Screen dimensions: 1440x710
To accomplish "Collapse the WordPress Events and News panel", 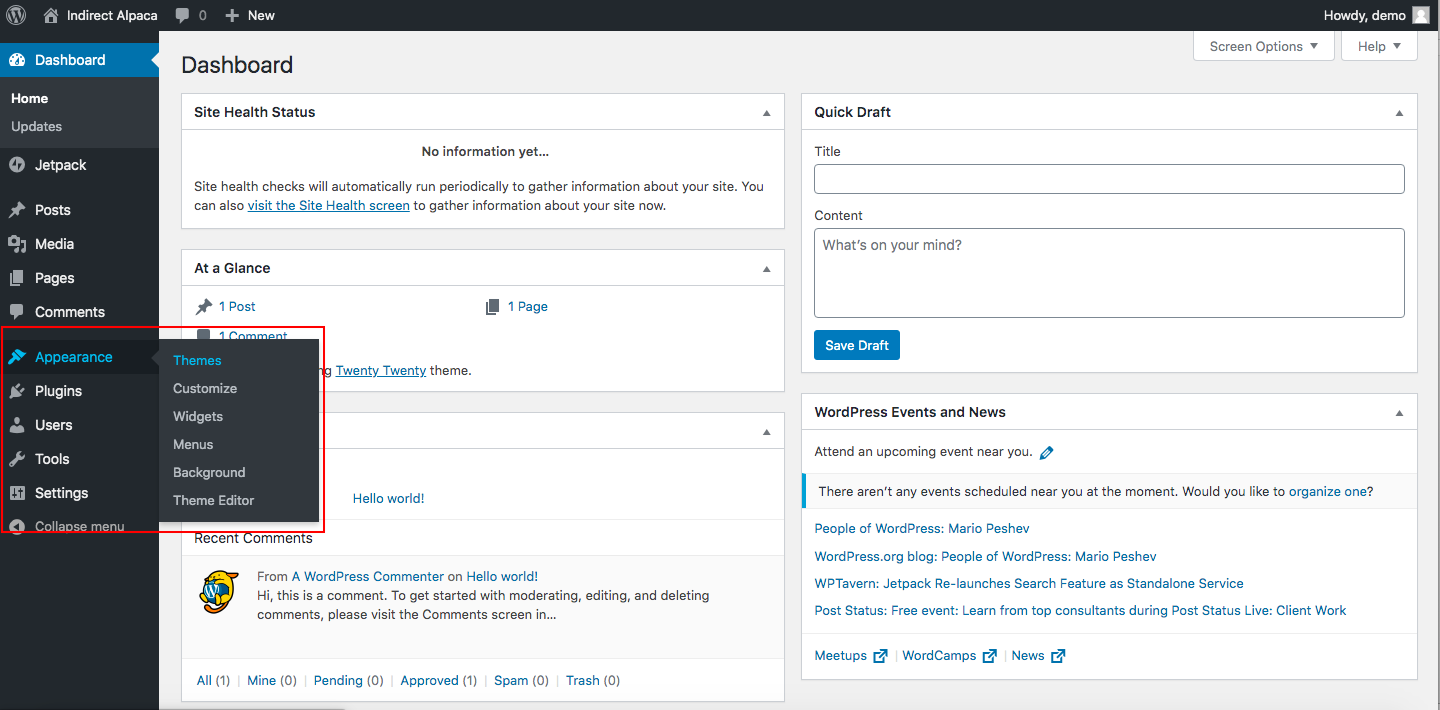I will (x=1400, y=413).
